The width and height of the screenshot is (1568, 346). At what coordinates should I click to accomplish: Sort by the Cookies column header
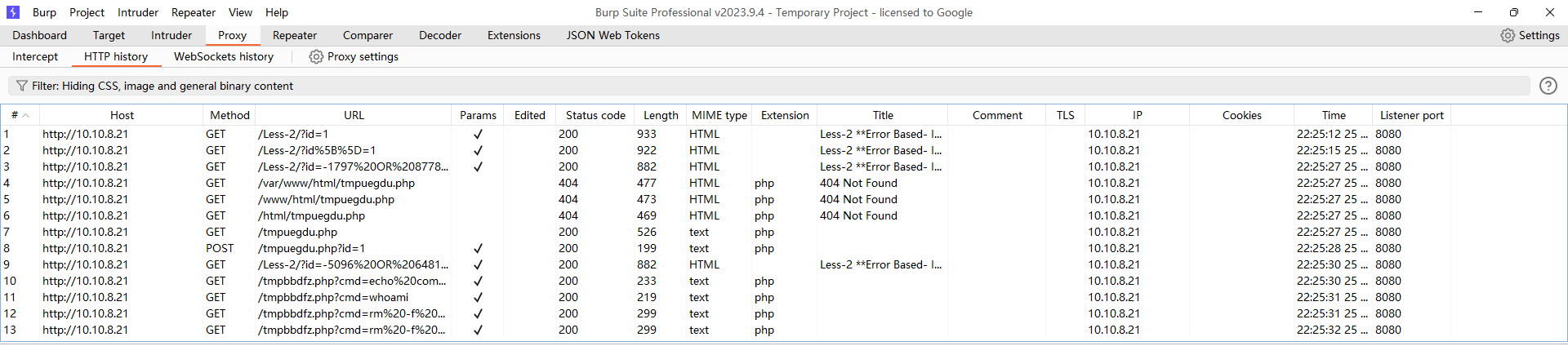tap(1241, 115)
